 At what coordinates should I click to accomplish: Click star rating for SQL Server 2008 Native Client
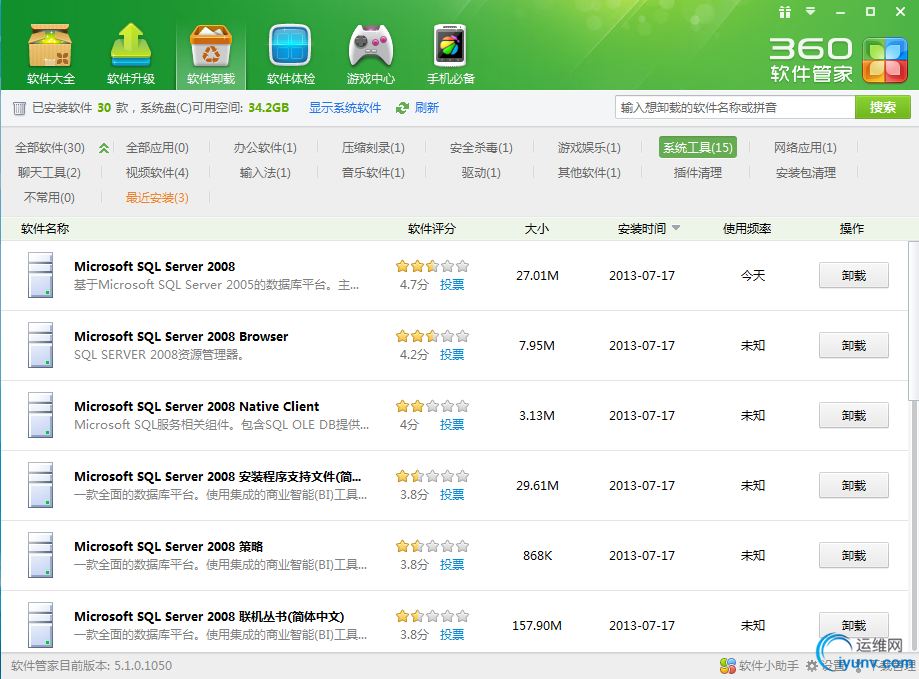tap(432, 406)
